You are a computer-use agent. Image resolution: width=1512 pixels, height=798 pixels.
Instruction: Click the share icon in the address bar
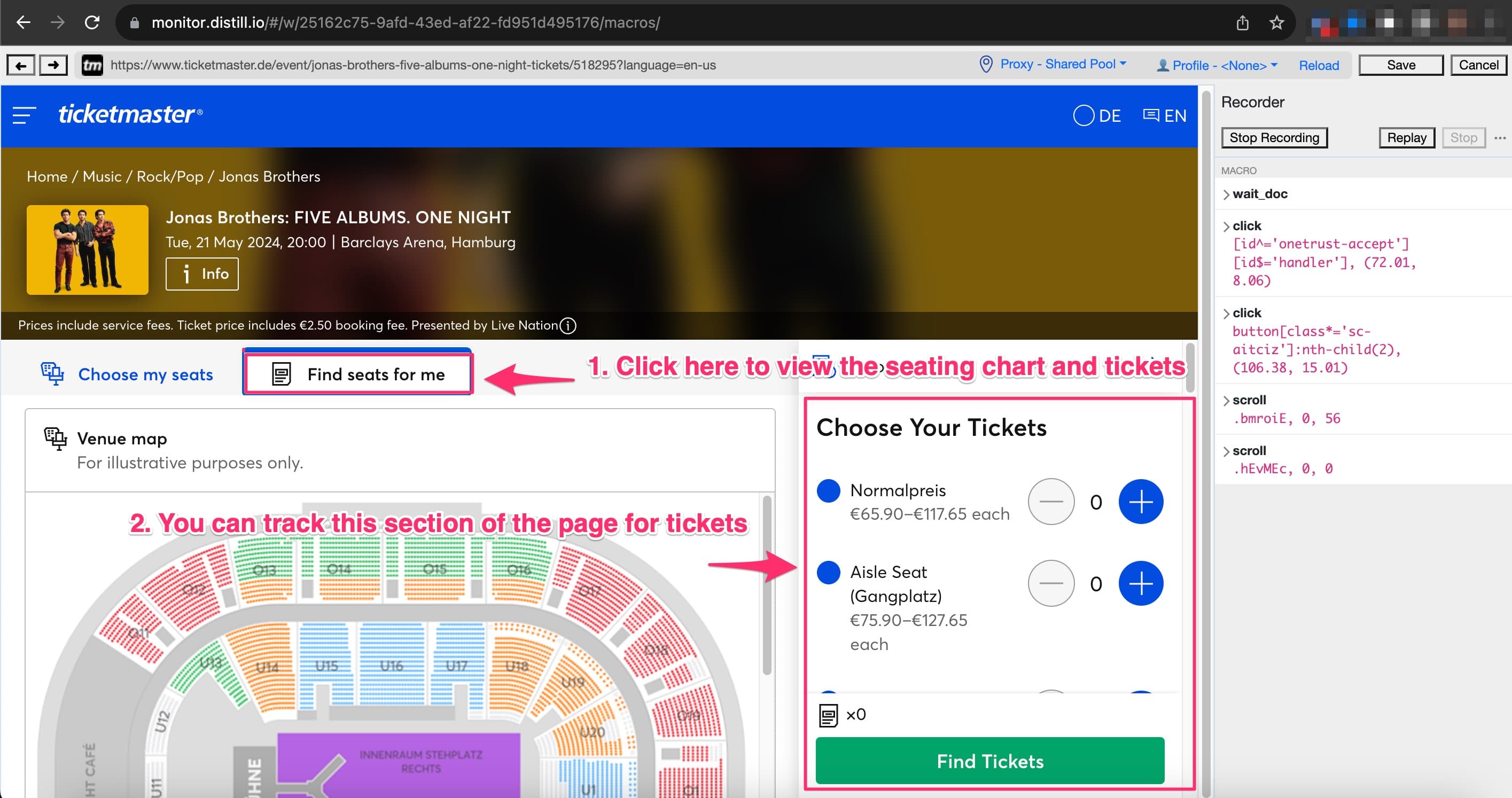point(1243,23)
